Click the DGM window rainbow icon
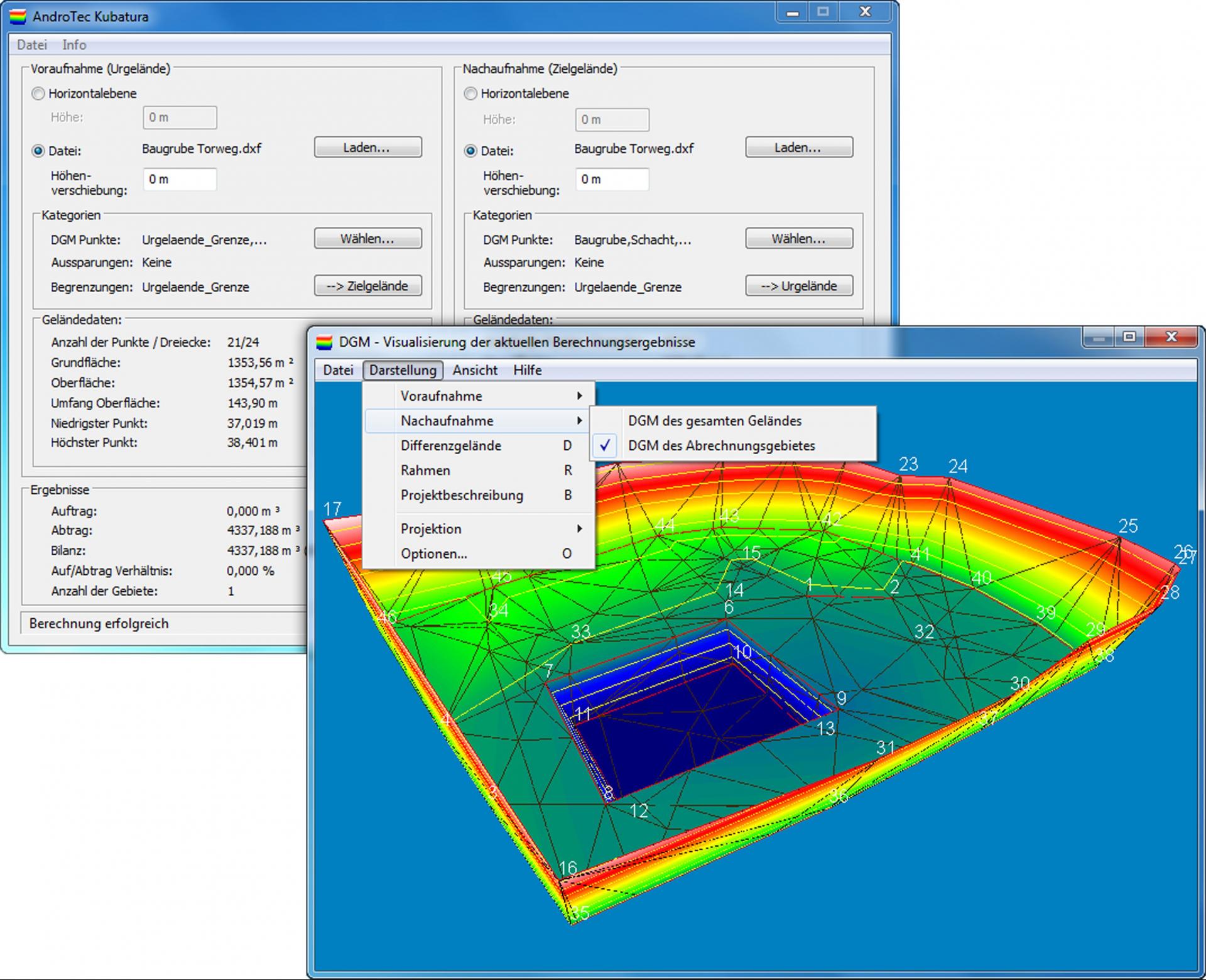The width and height of the screenshot is (1206, 980). pos(323,342)
